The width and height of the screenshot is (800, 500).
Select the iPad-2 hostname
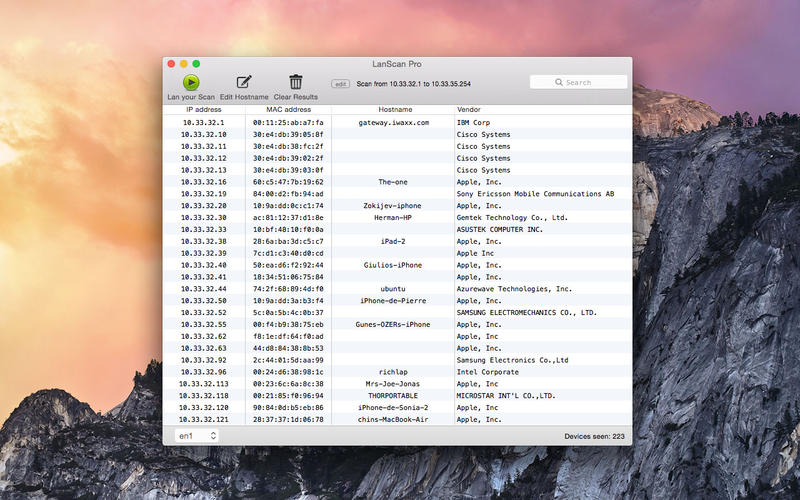point(393,241)
